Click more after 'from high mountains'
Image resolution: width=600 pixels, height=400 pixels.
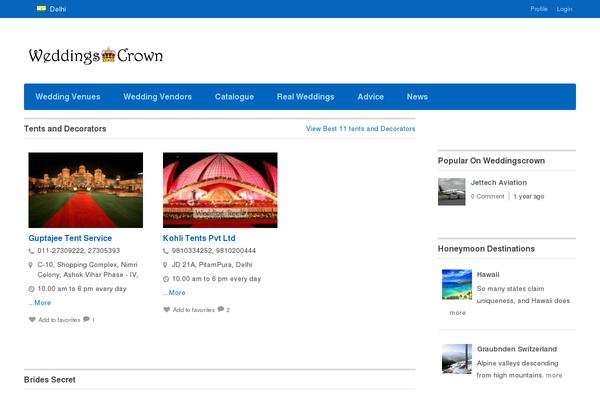(554, 375)
